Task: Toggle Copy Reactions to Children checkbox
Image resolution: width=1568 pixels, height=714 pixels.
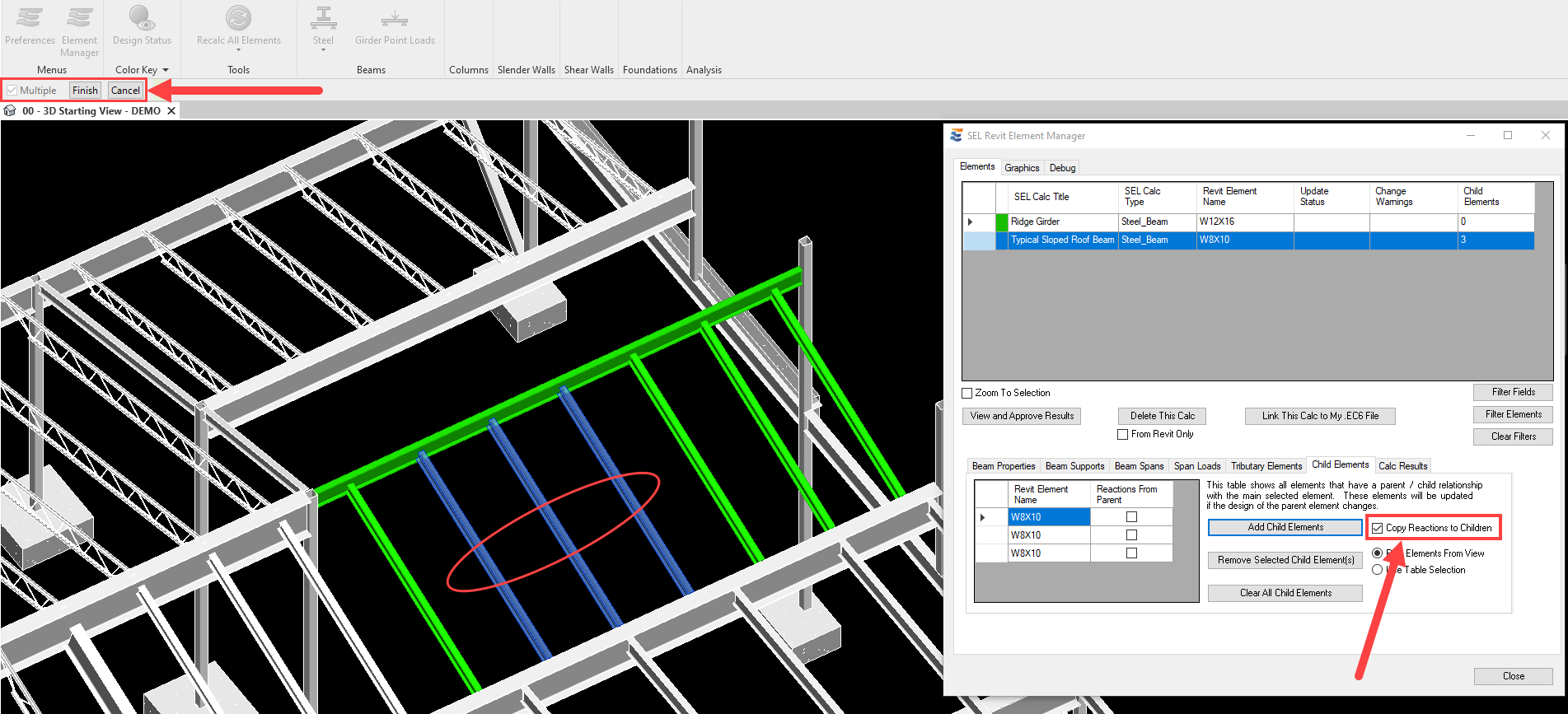Action: click(1377, 528)
